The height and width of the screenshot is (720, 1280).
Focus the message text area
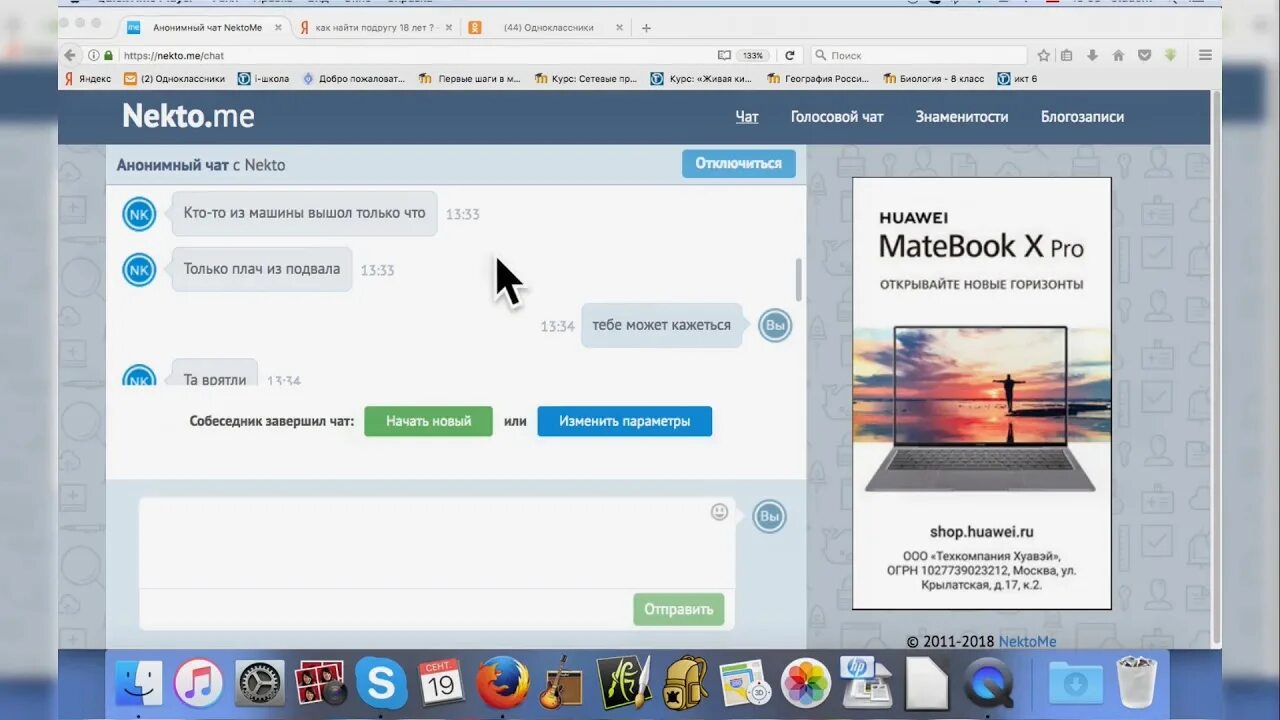437,543
